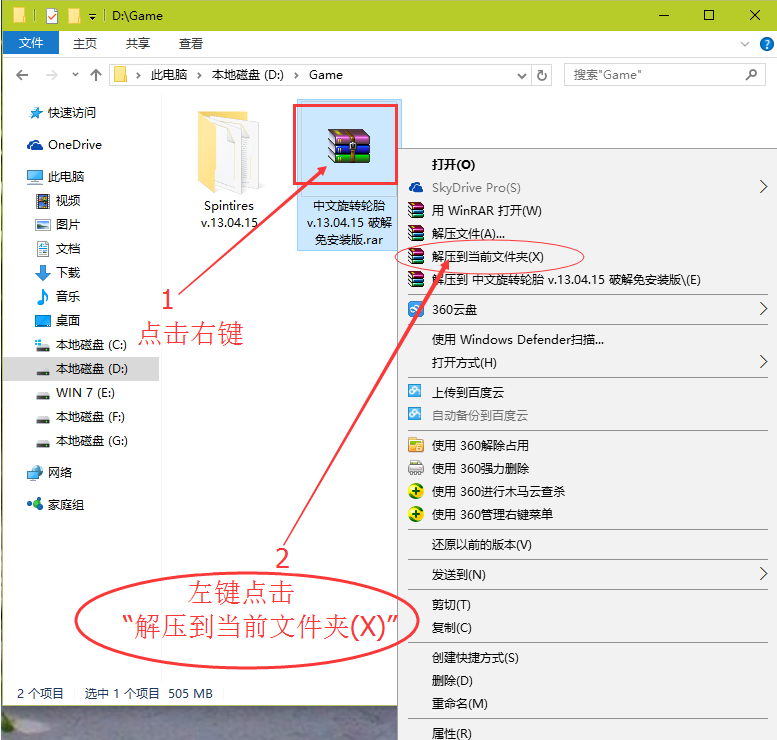Image resolution: width=777 pixels, height=740 pixels.
Task: Open the 360云盘 submenu
Action: 588,309
